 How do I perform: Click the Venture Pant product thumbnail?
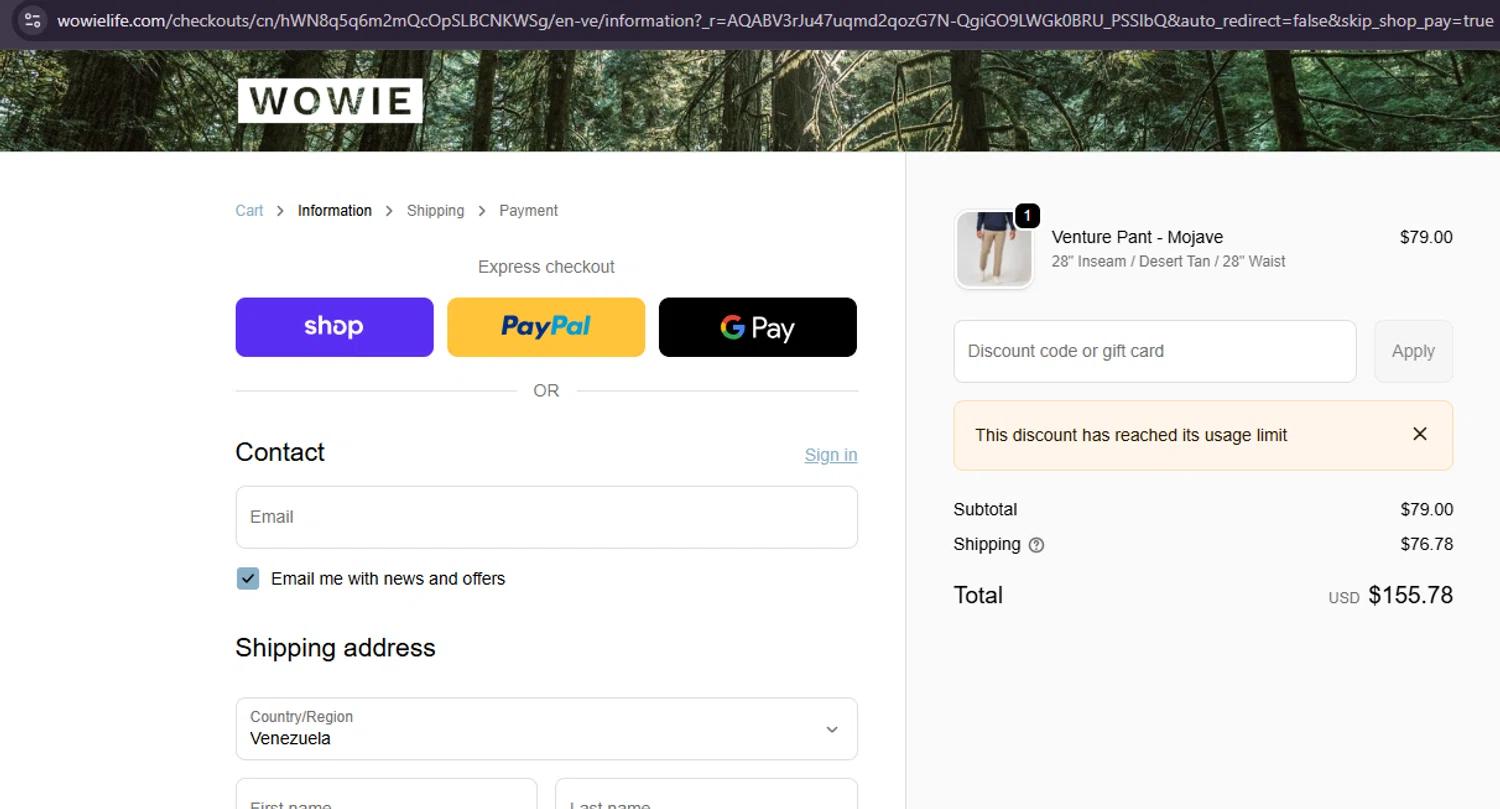click(x=993, y=250)
